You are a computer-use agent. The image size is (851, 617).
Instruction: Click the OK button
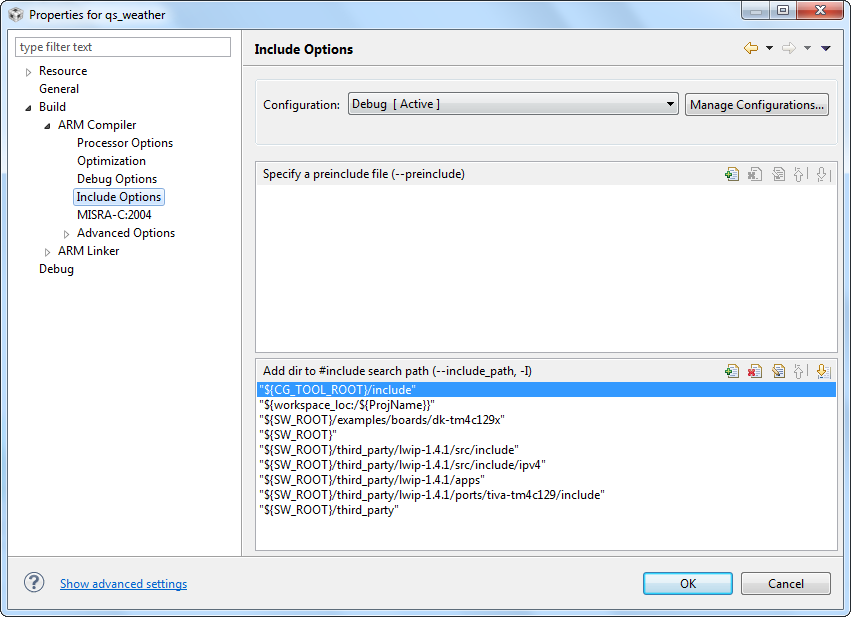click(x=688, y=583)
